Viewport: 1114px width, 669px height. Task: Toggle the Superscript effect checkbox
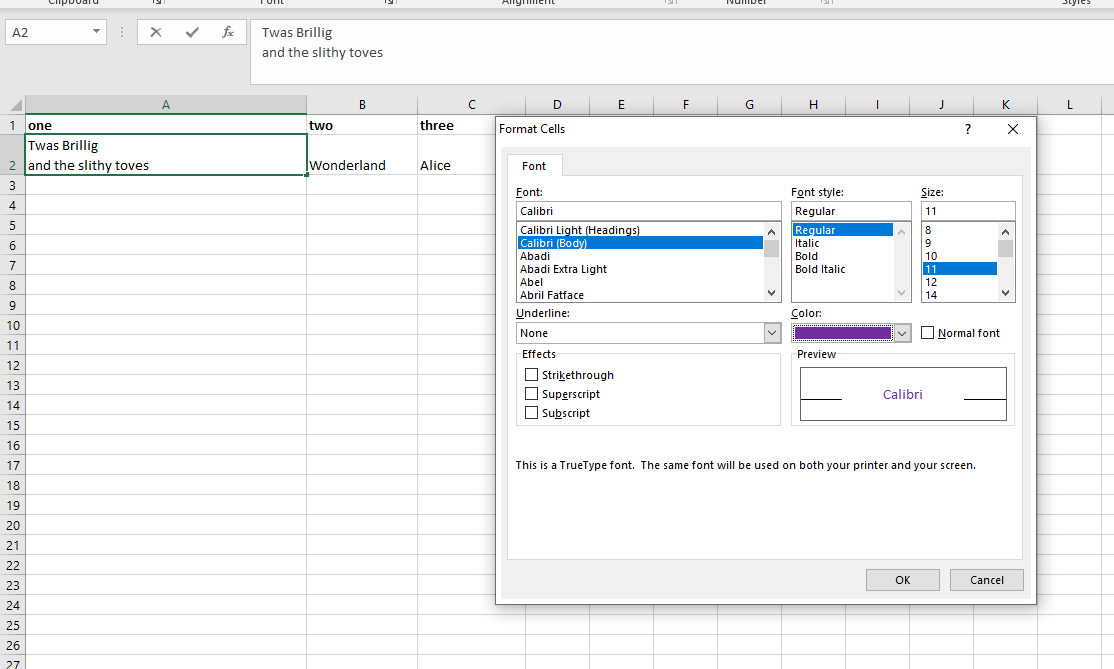pos(532,394)
